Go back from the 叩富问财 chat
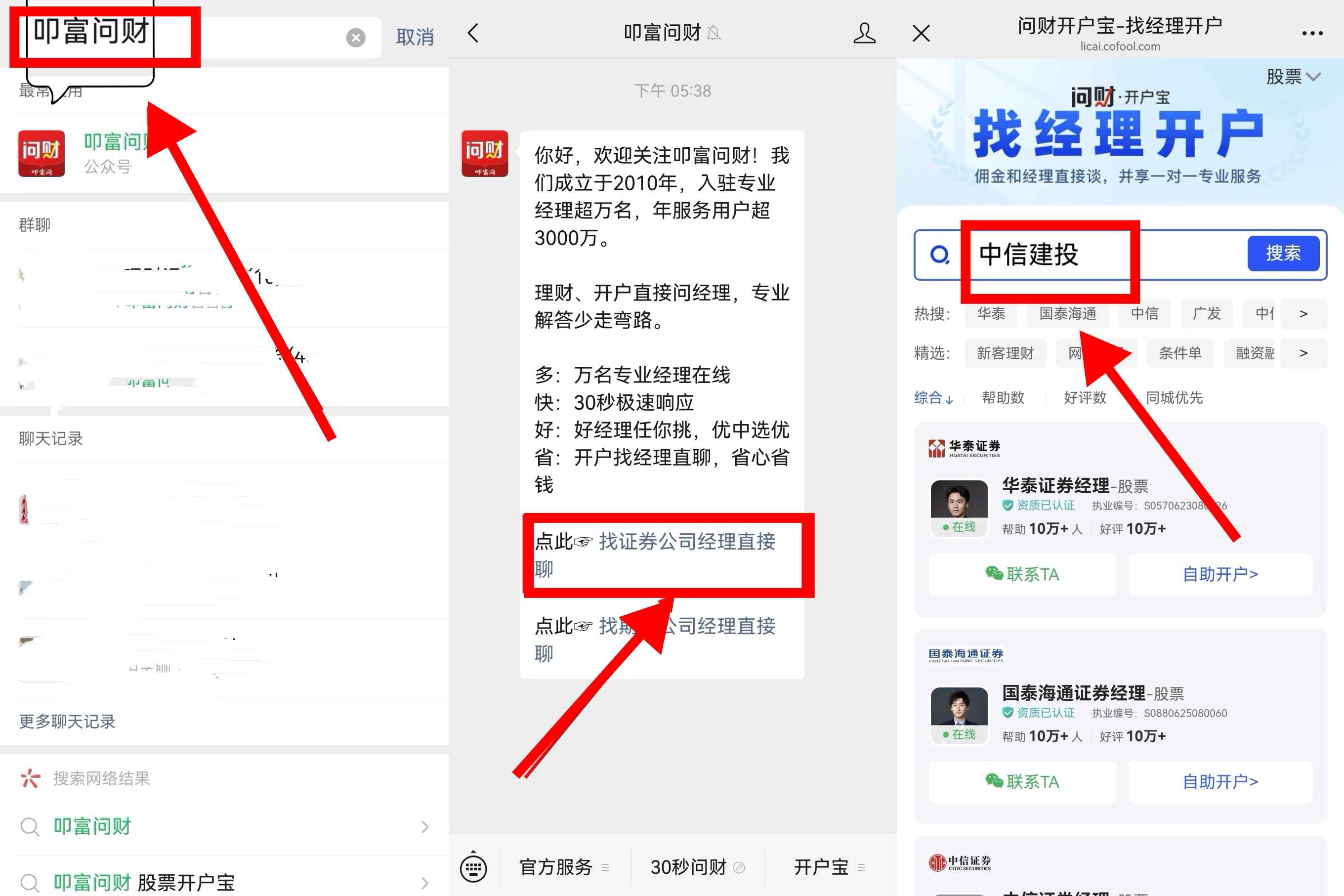Image resolution: width=1344 pixels, height=896 pixels. tap(473, 33)
